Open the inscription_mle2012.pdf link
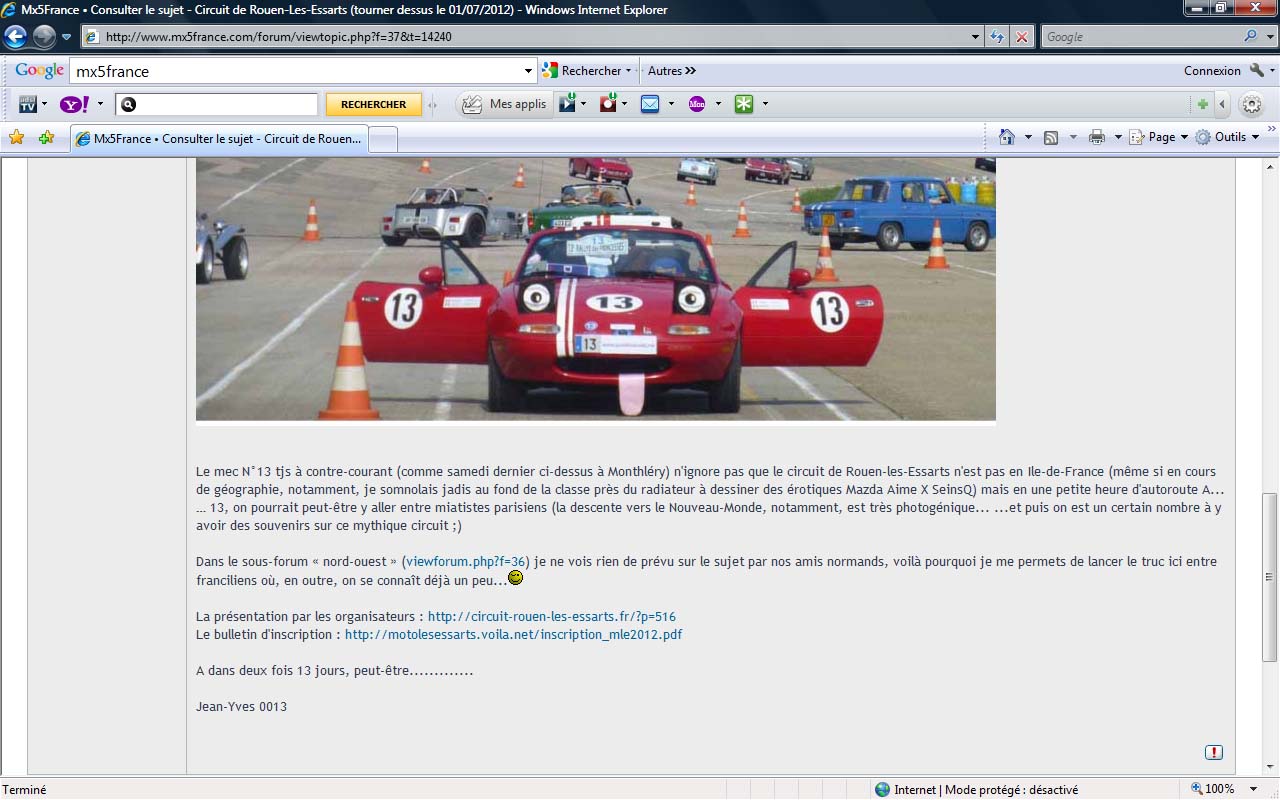The image size is (1280, 800). (x=514, y=635)
